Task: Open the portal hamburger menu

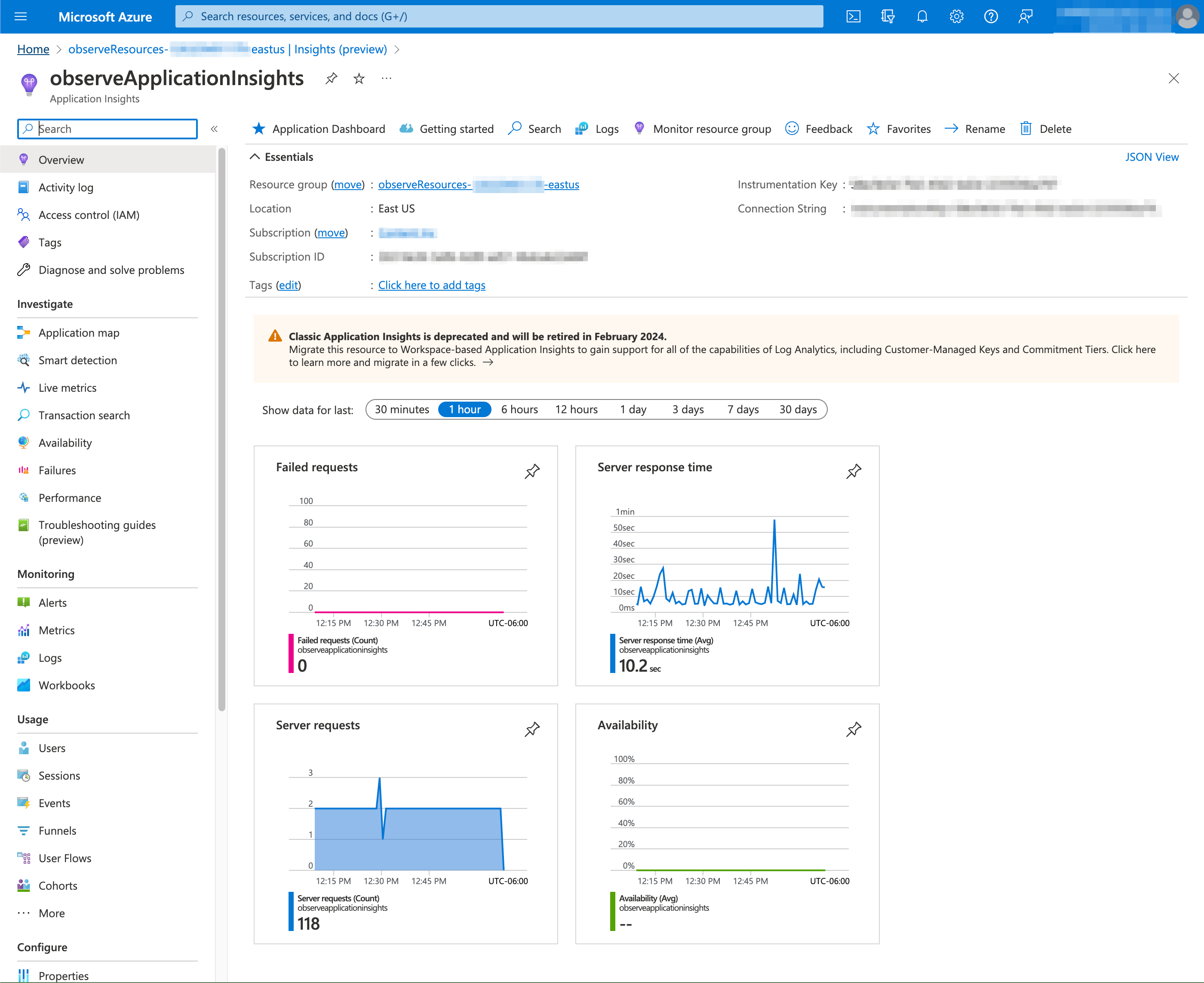Action: click(21, 16)
